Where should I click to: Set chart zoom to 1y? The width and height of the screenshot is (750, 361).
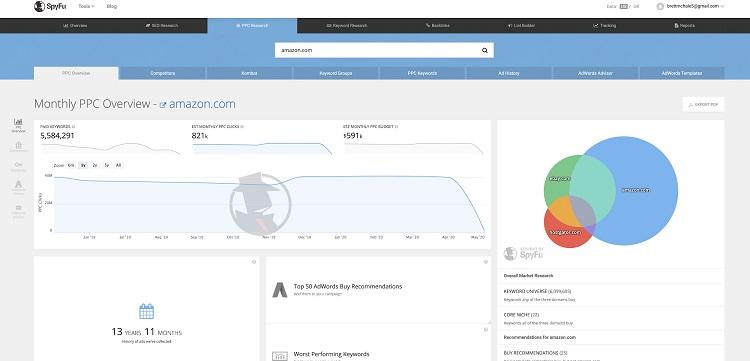83,165
